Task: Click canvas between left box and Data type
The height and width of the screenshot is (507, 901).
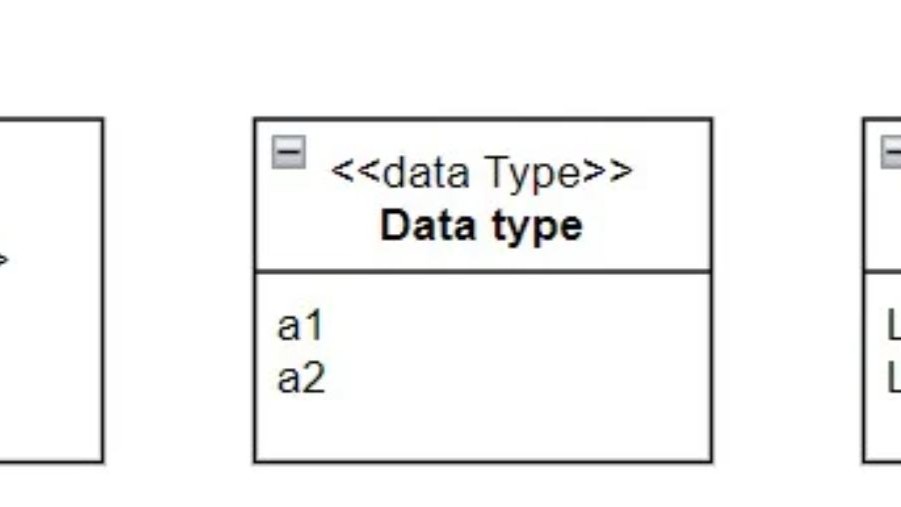Action: tap(179, 290)
